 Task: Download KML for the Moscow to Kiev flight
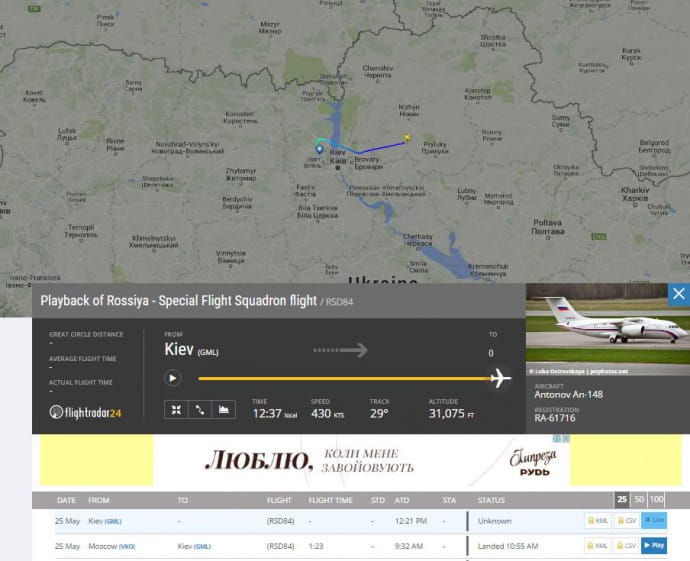click(x=597, y=546)
